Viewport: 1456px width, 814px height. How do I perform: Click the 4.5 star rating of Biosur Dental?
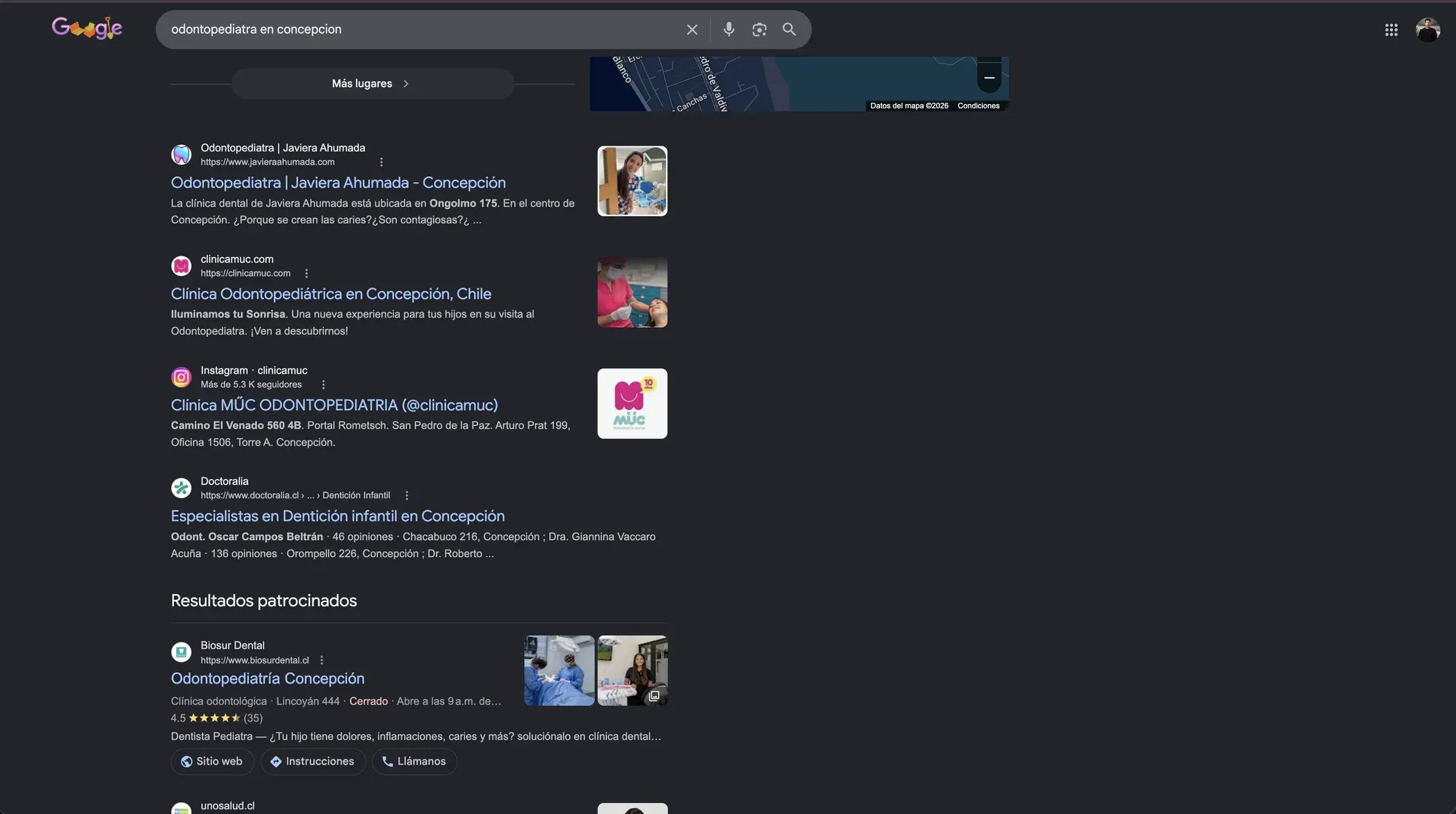[217, 719]
